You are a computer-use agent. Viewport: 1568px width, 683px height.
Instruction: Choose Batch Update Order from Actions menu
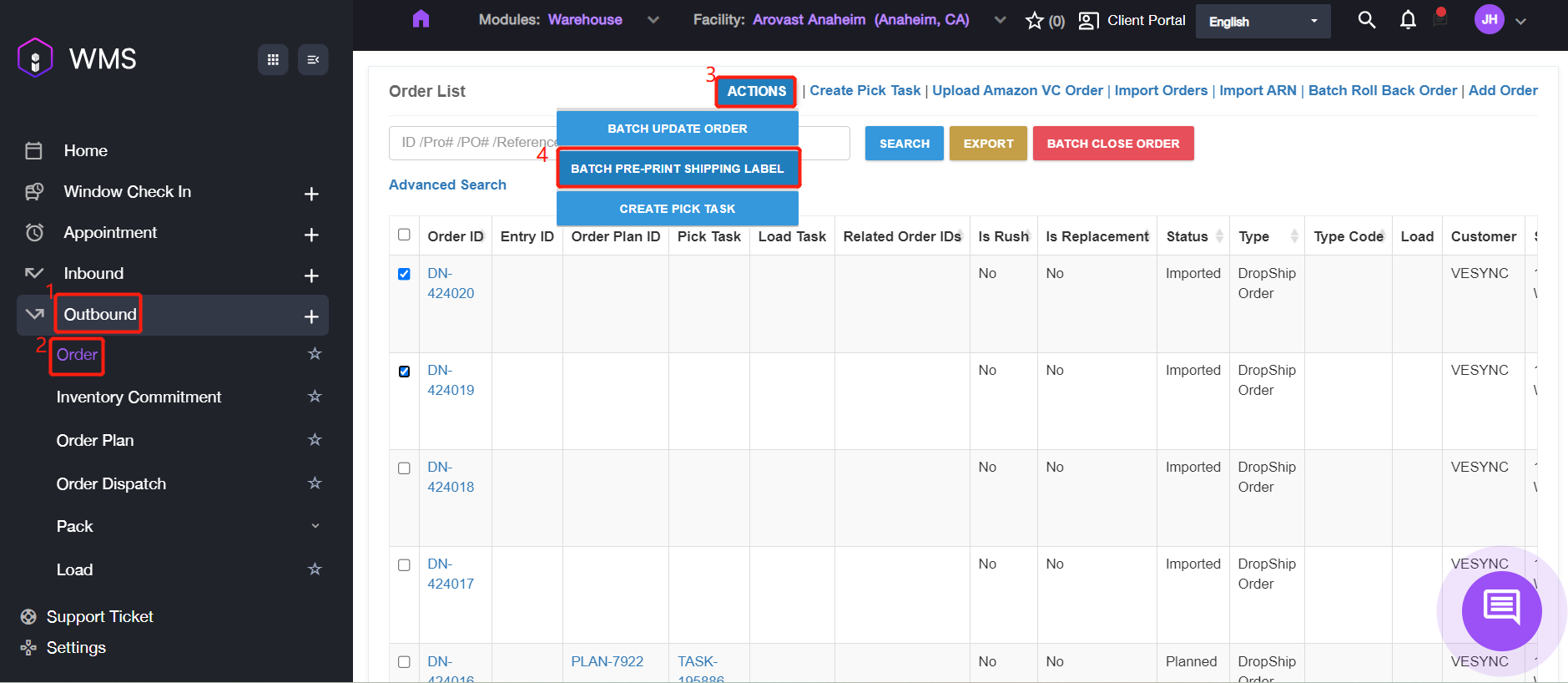(x=677, y=129)
